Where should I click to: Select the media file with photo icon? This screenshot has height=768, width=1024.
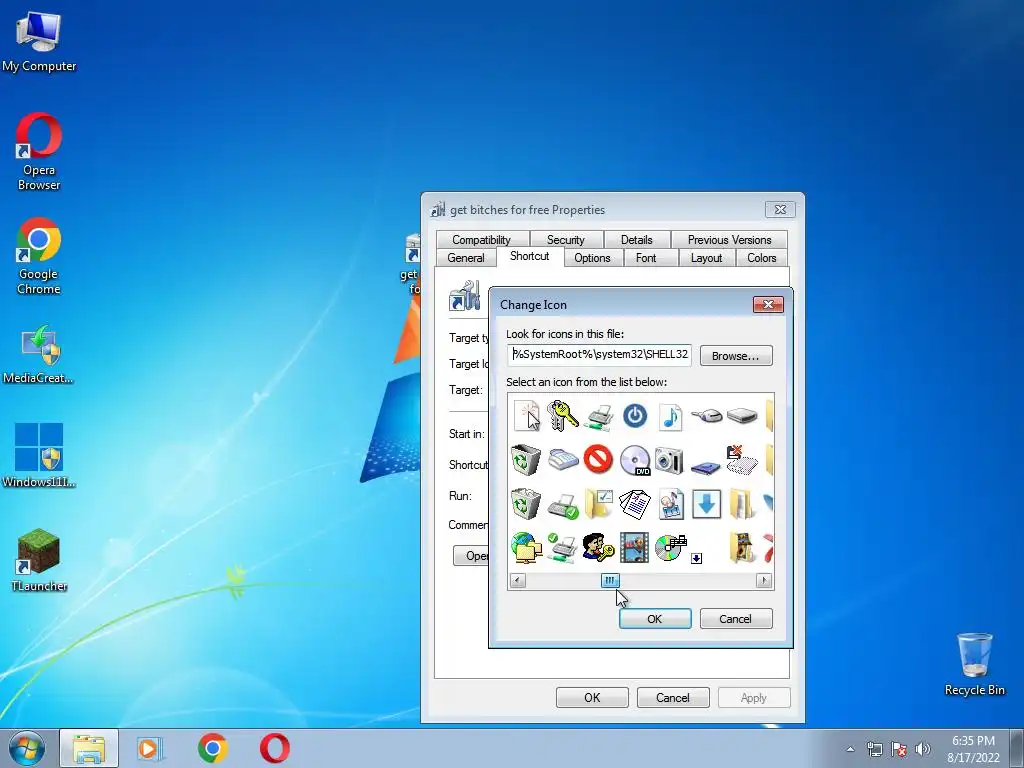point(671,504)
